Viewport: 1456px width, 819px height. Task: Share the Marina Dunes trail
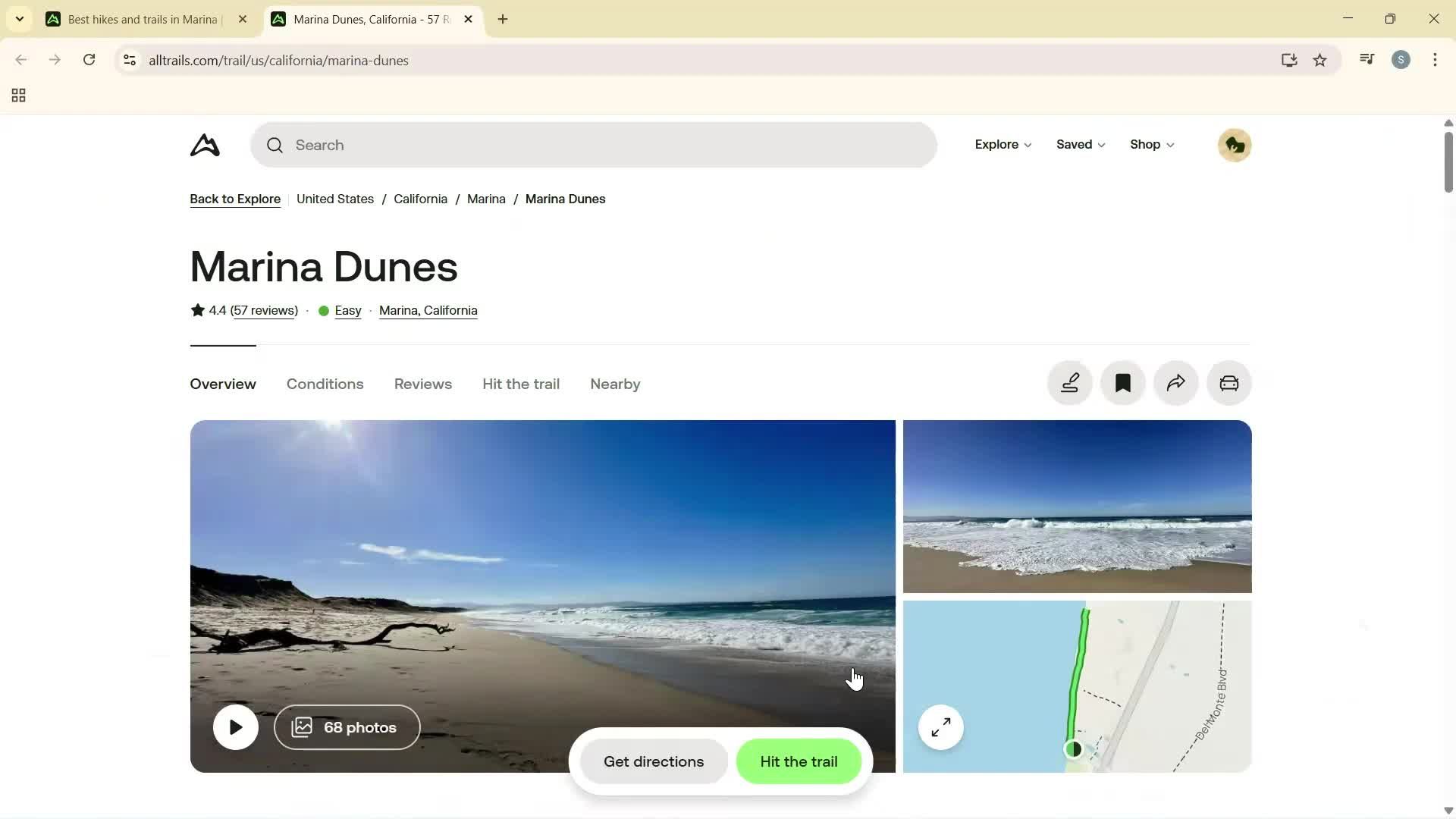point(1175,383)
